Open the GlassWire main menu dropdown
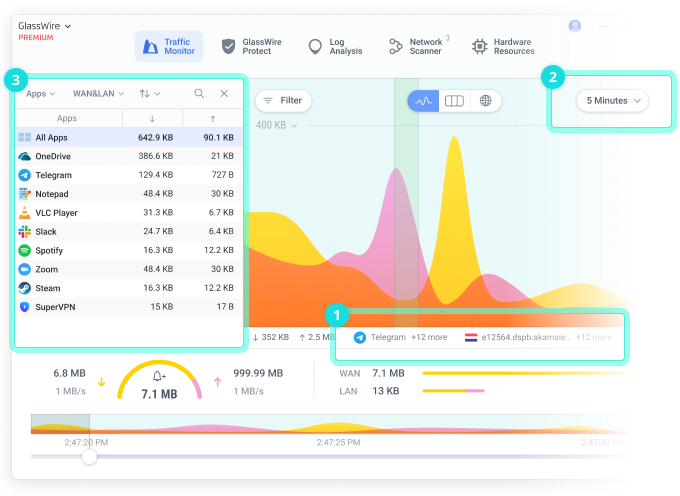 point(44,26)
